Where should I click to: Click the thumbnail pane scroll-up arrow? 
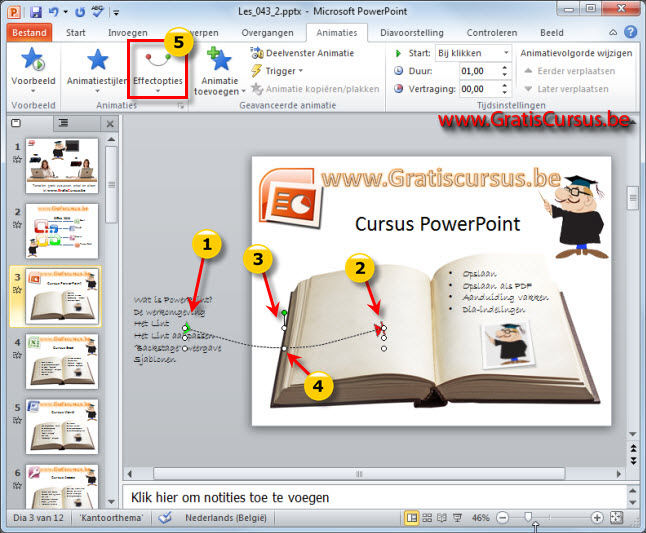click(x=111, y=140)
